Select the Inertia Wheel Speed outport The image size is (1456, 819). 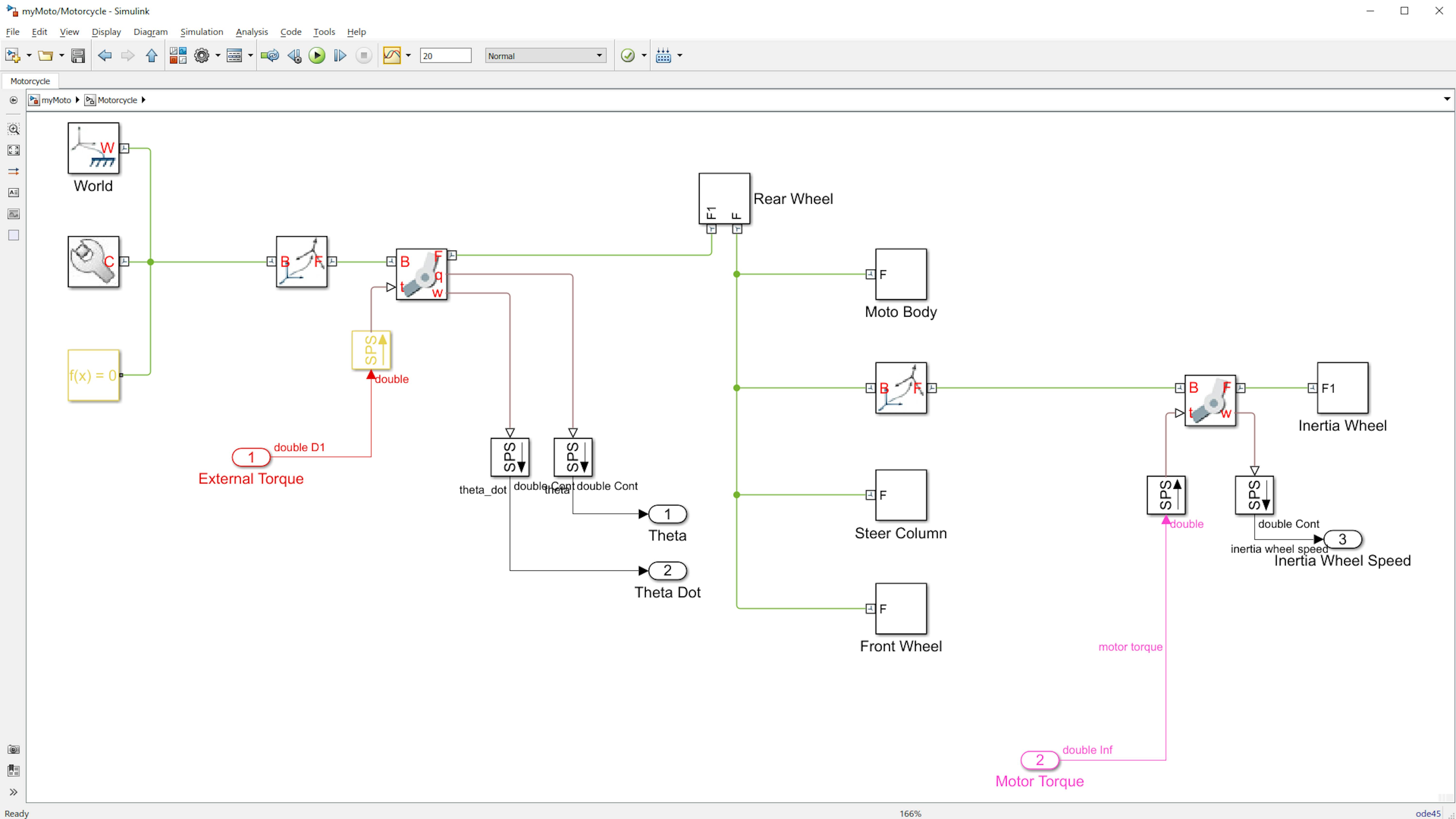1342,539
